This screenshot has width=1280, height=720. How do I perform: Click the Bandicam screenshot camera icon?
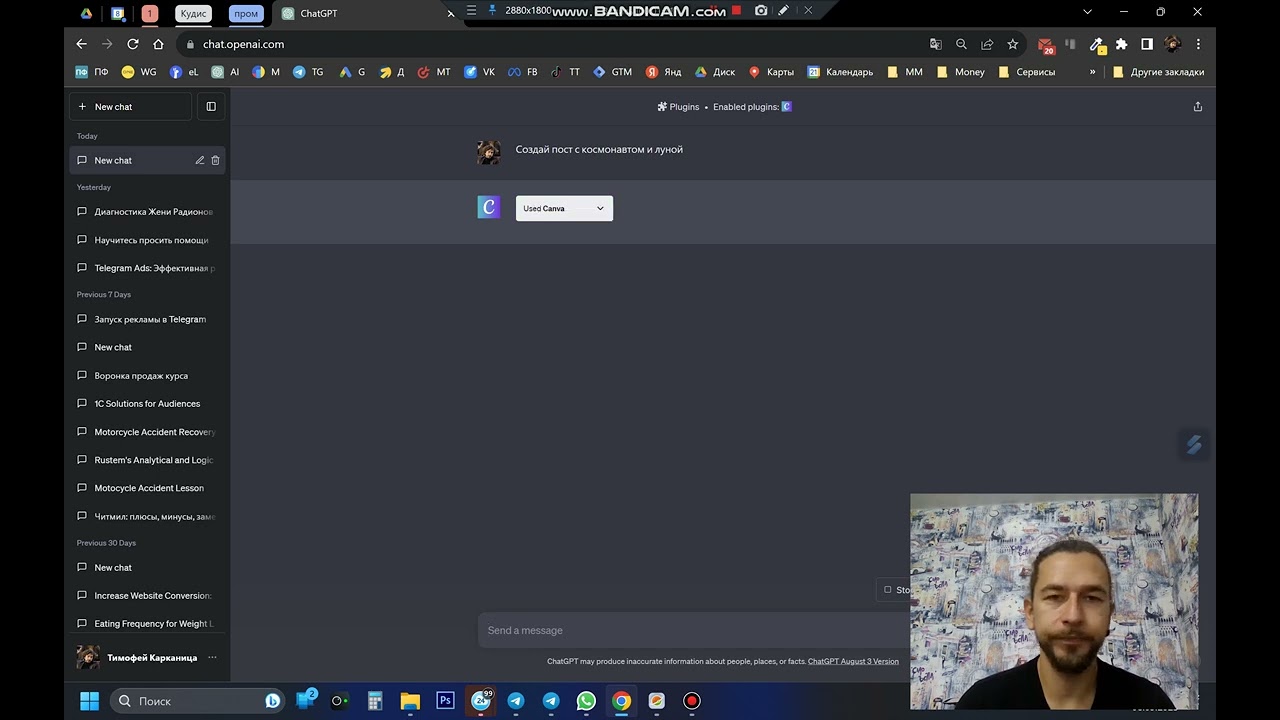click(761, 10)
